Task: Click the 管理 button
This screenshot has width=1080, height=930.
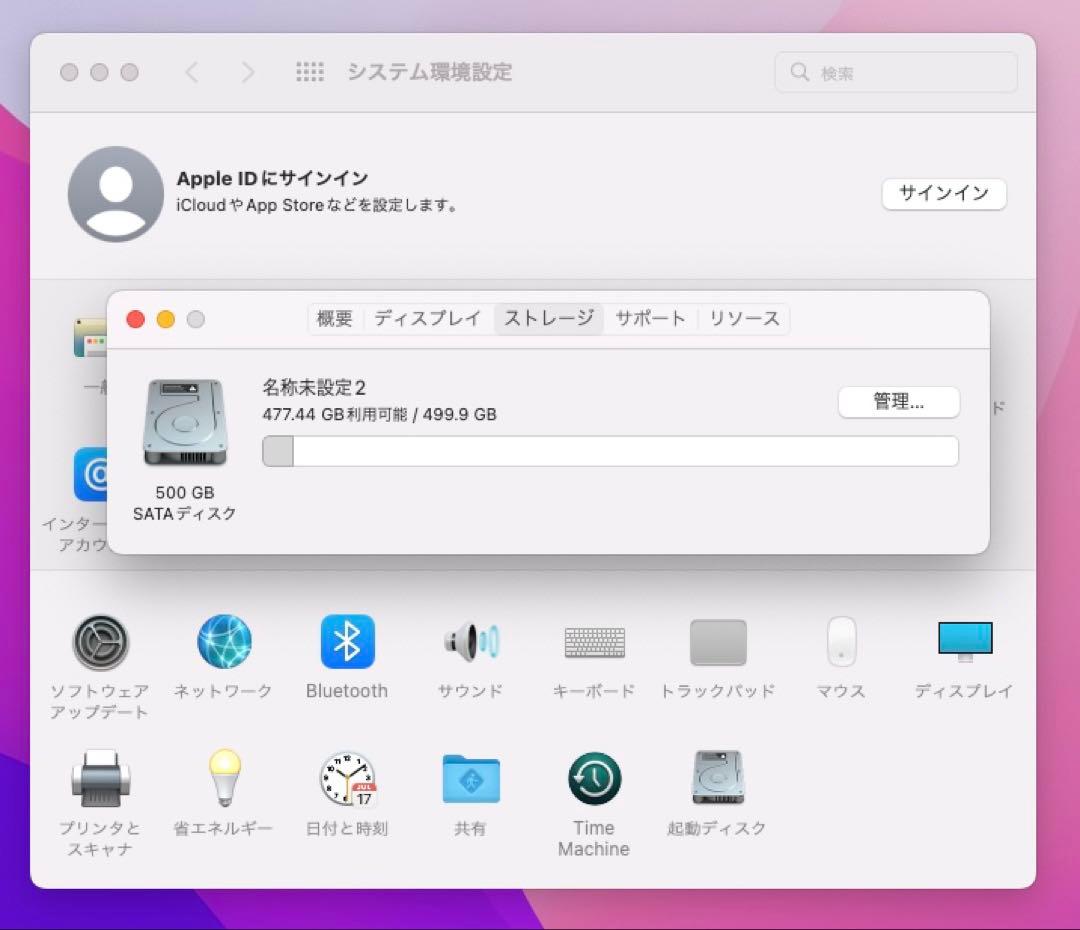Action: tap(898, 402)
